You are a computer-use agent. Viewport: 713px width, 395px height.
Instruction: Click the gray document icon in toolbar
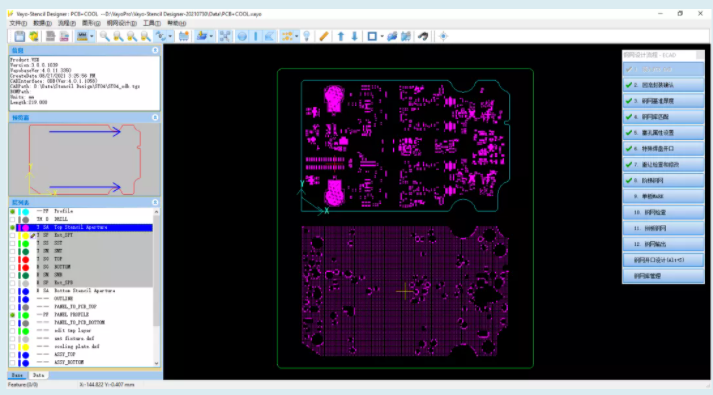pos(50,36)
